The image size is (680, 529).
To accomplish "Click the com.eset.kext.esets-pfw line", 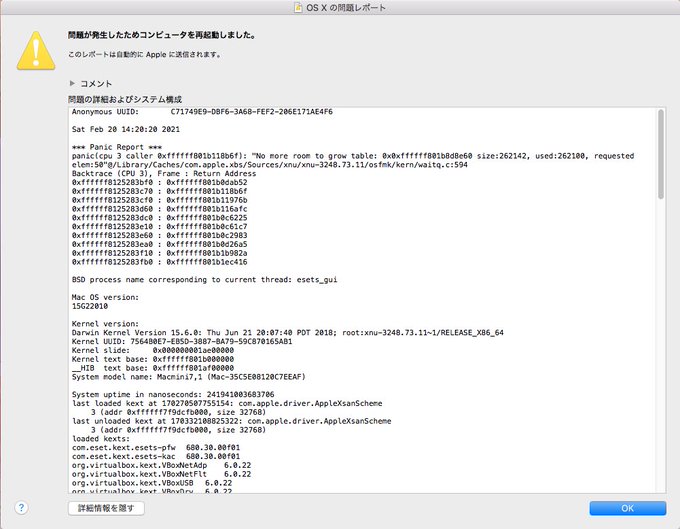I will tap(156, 447).
